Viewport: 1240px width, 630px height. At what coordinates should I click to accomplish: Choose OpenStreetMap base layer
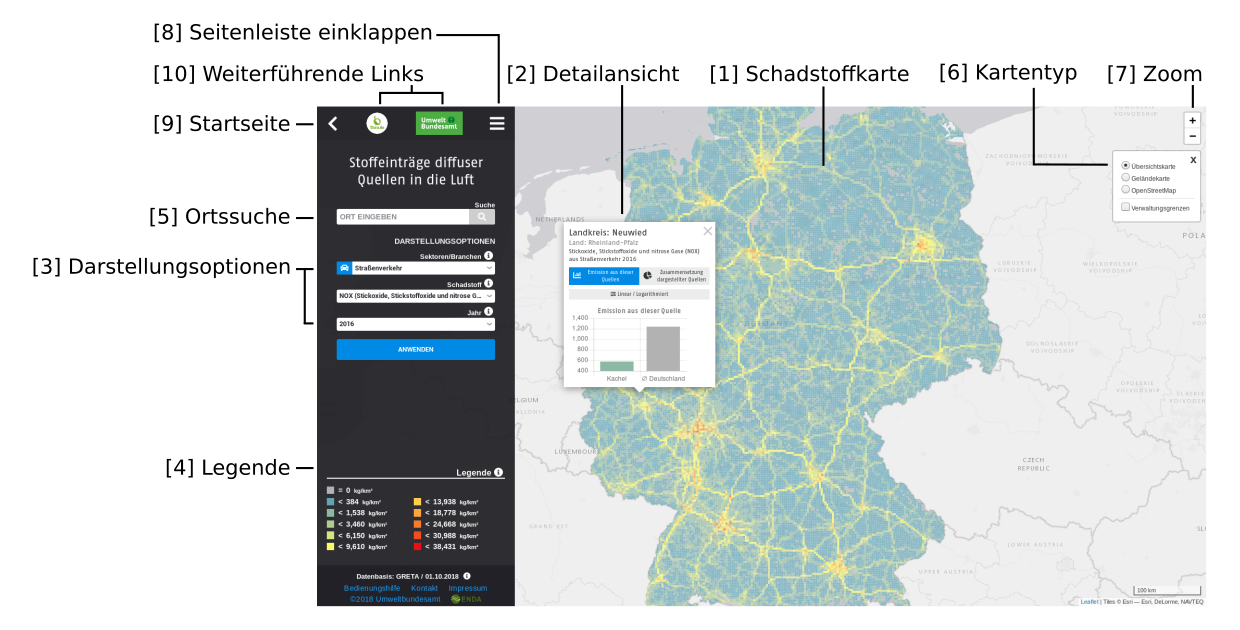pyautogui.click(x=1126, y=189)
